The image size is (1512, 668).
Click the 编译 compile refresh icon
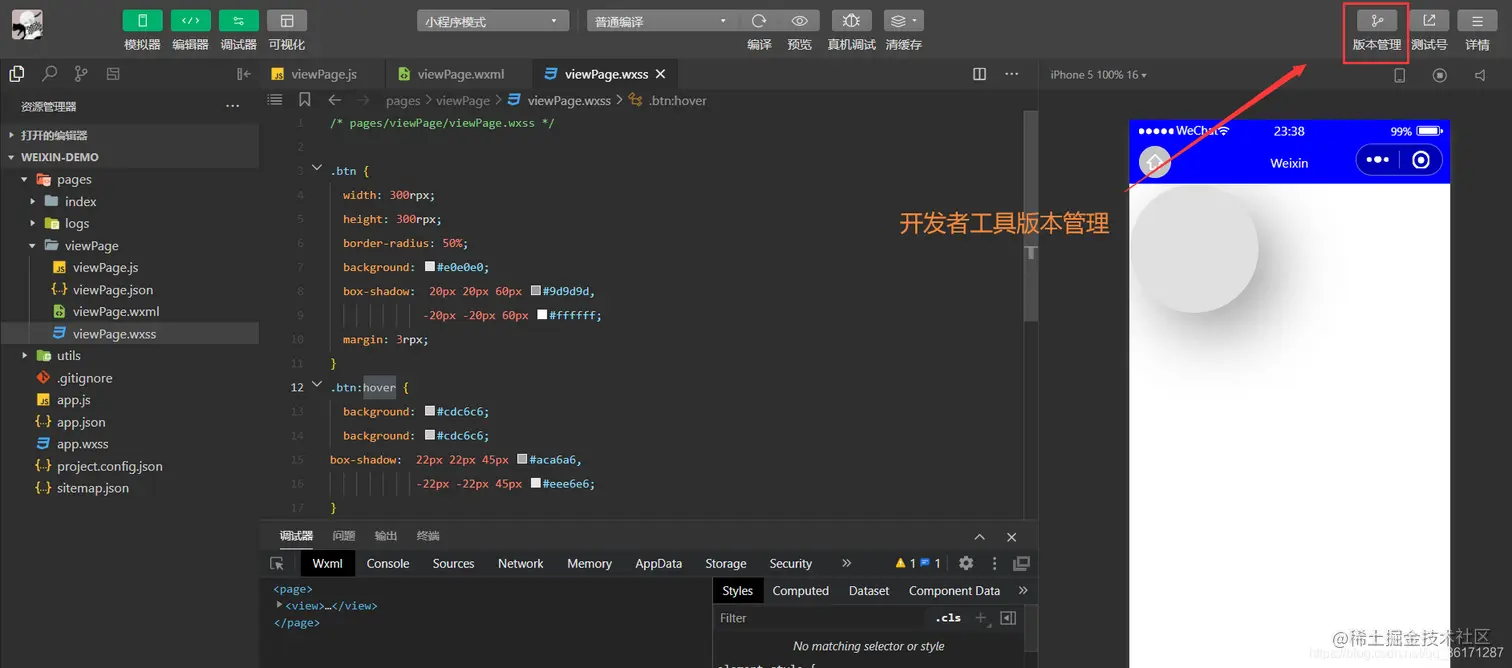click(759, 21)
